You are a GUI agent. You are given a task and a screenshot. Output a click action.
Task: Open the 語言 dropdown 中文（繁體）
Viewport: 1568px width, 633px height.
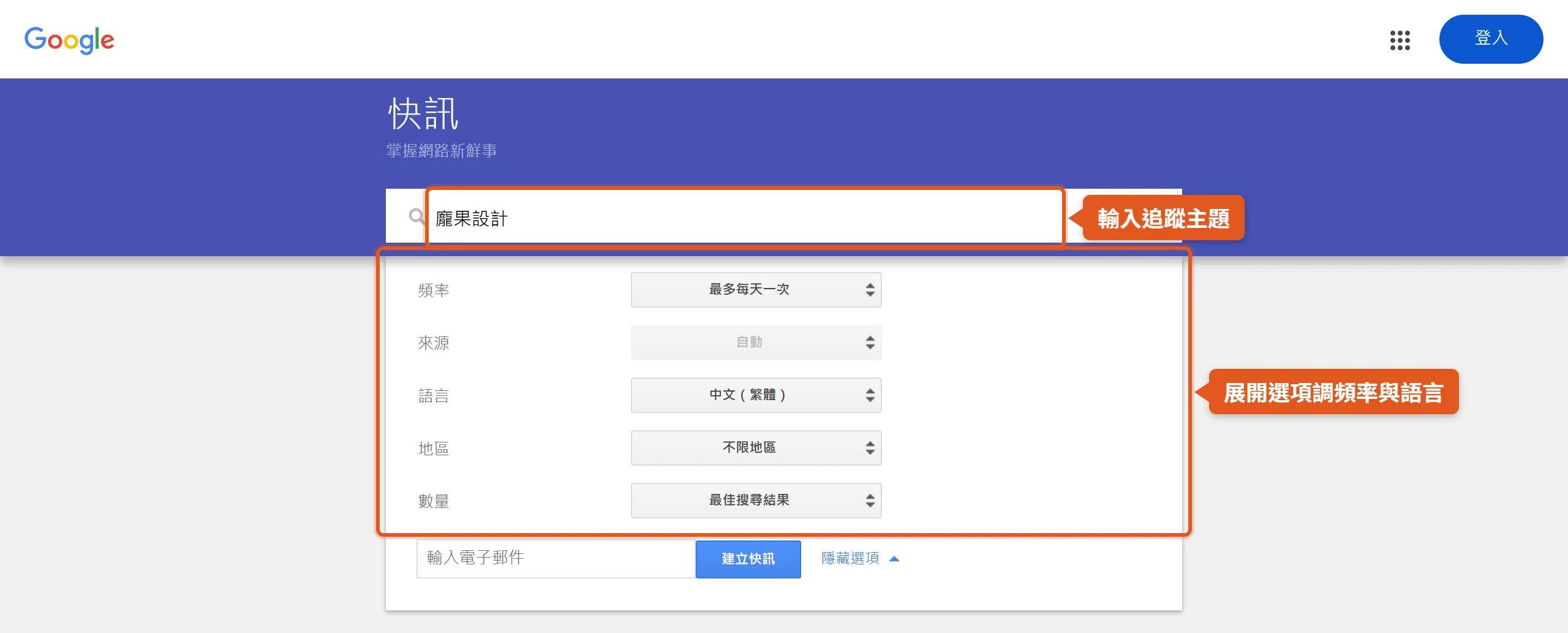pos(756,395)
